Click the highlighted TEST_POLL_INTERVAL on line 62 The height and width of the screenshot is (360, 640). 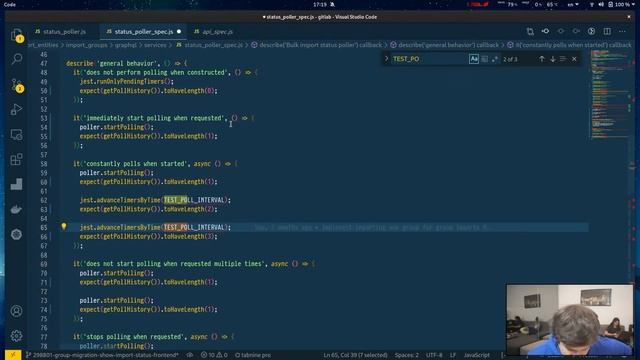click(x=194, y=200)
